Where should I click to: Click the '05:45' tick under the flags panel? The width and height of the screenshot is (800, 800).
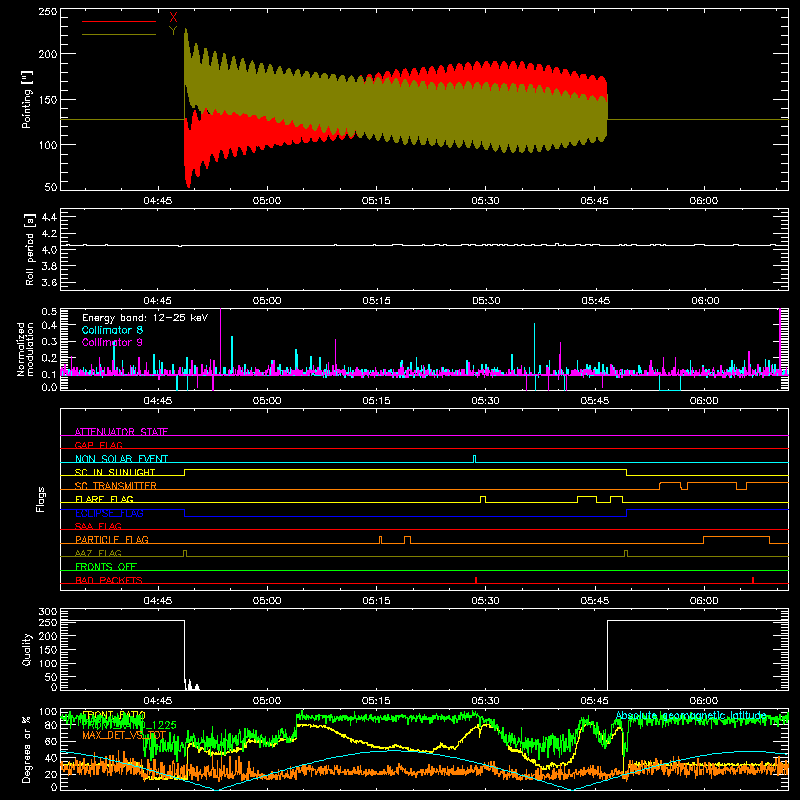[x=594, y=601]
